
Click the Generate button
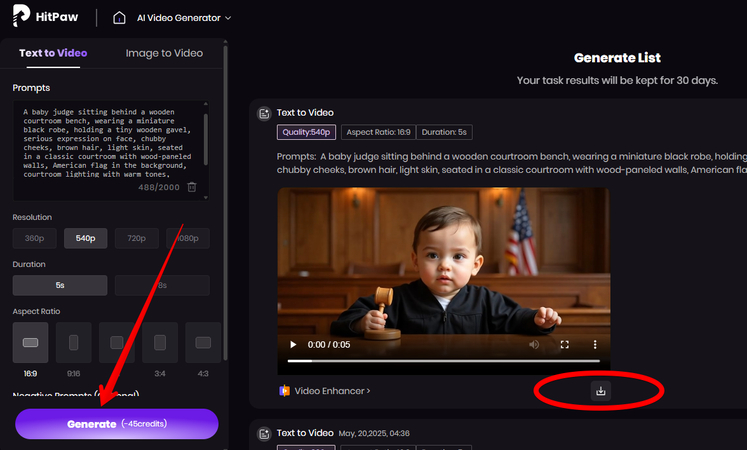pos(117,424)
